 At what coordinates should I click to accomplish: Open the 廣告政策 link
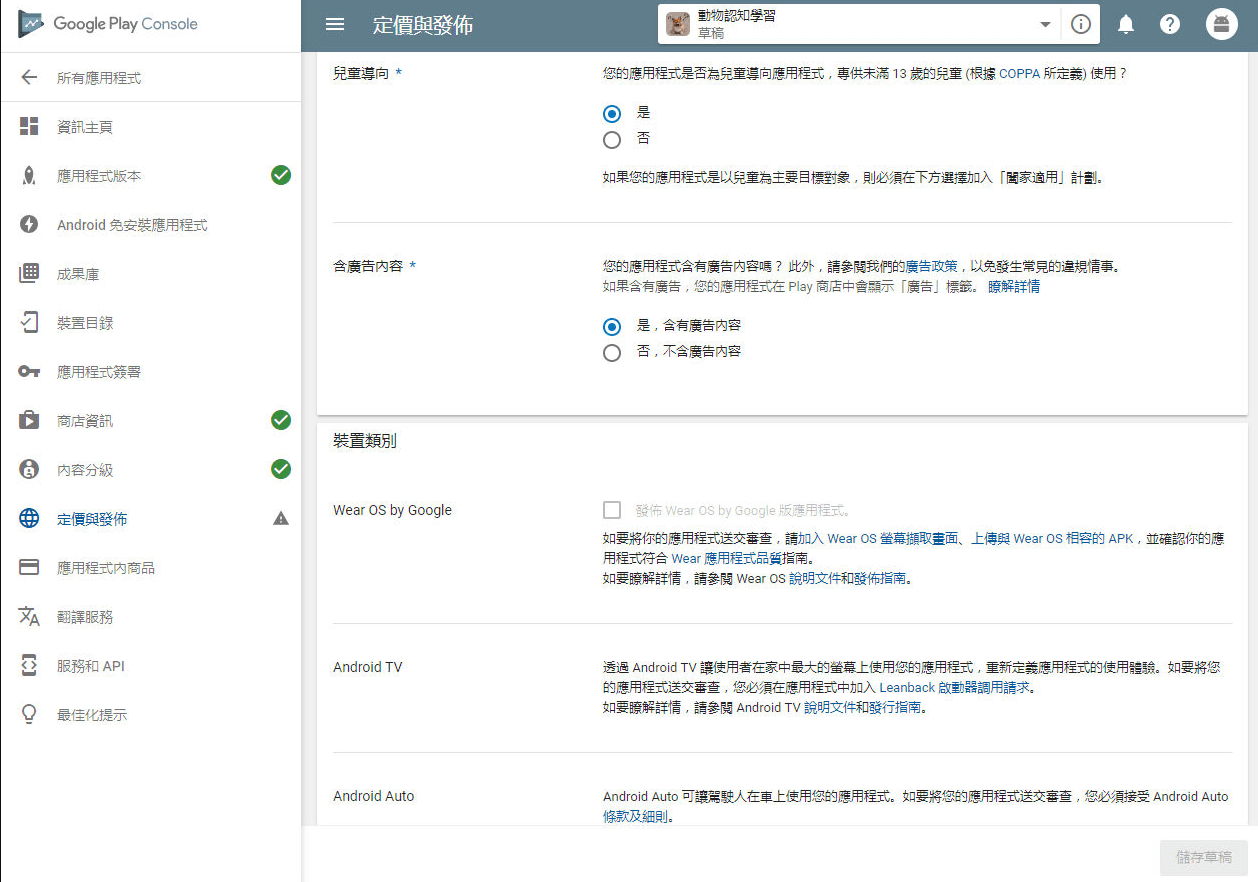point(933,267)
